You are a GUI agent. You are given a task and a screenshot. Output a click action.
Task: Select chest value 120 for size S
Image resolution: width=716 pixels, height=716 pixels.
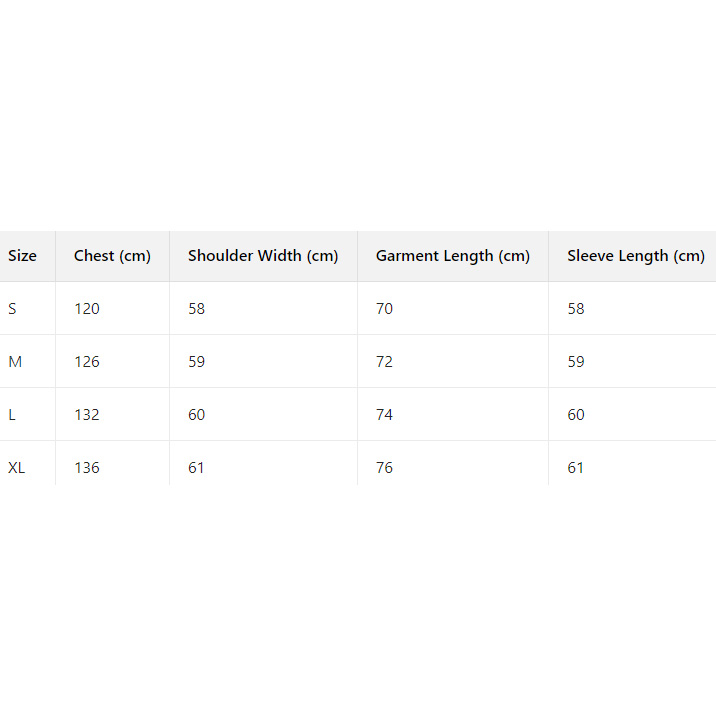[x=87, y=309]
